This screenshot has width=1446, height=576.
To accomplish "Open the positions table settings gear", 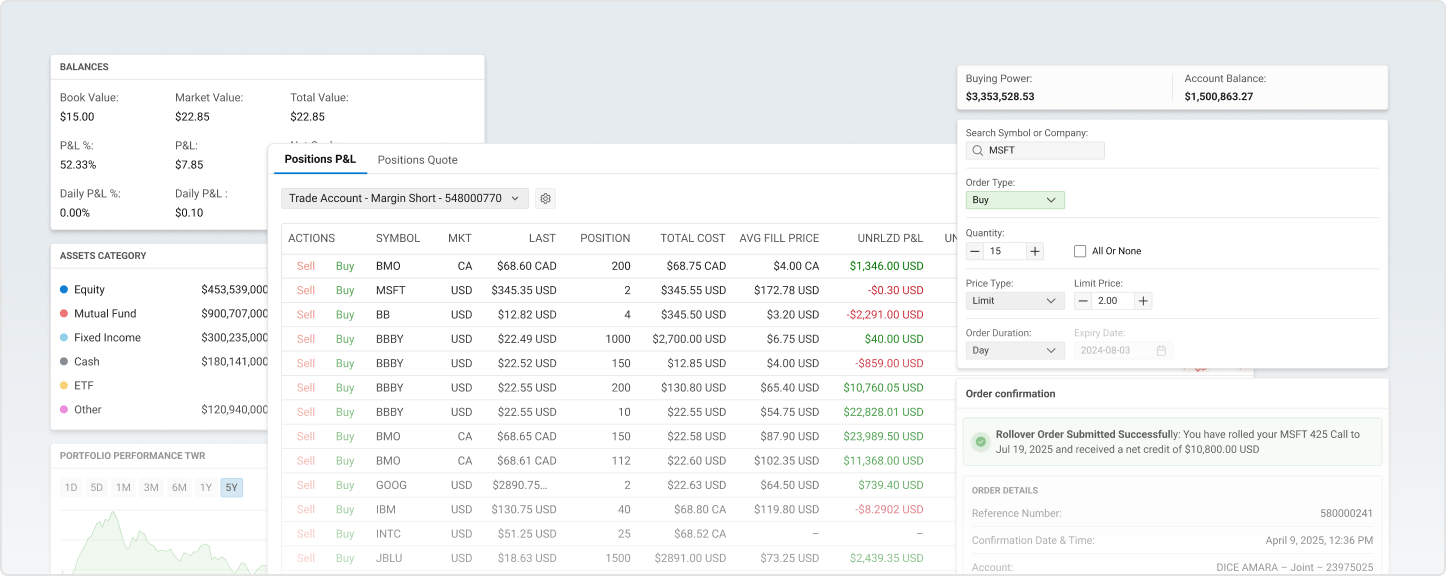I will coord(545,199).
